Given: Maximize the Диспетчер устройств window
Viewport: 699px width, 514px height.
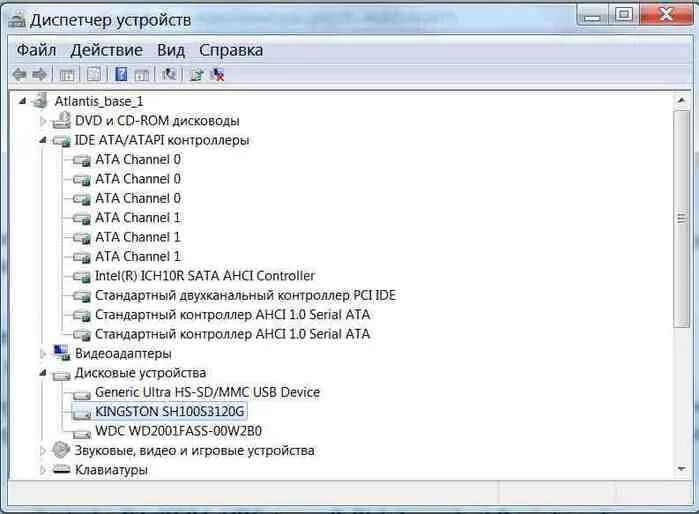Looking at the screenshot, I should point(624,16).
